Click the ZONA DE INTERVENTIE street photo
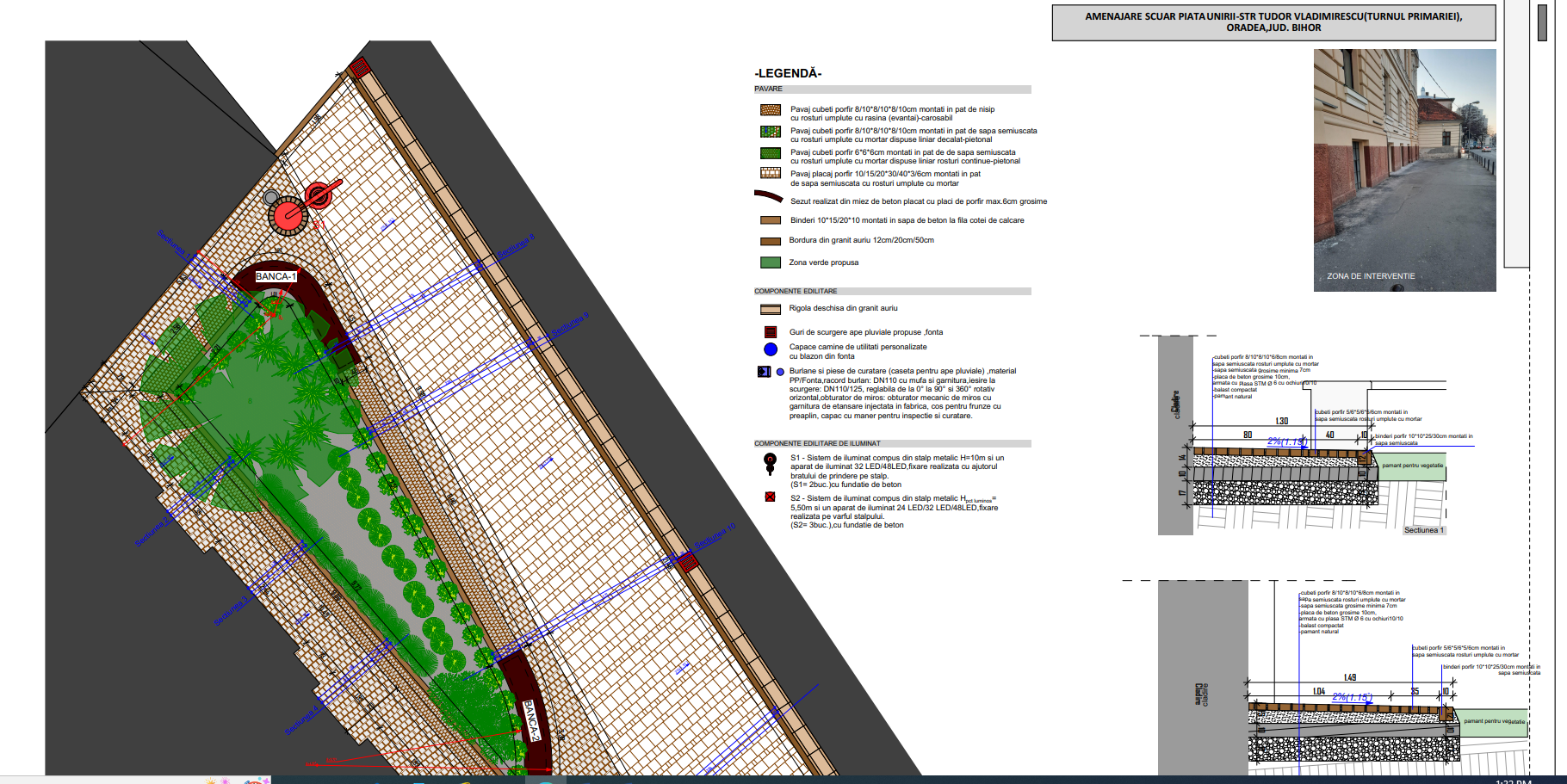This screenshot has height=784, width=1567. [1404, 170]
